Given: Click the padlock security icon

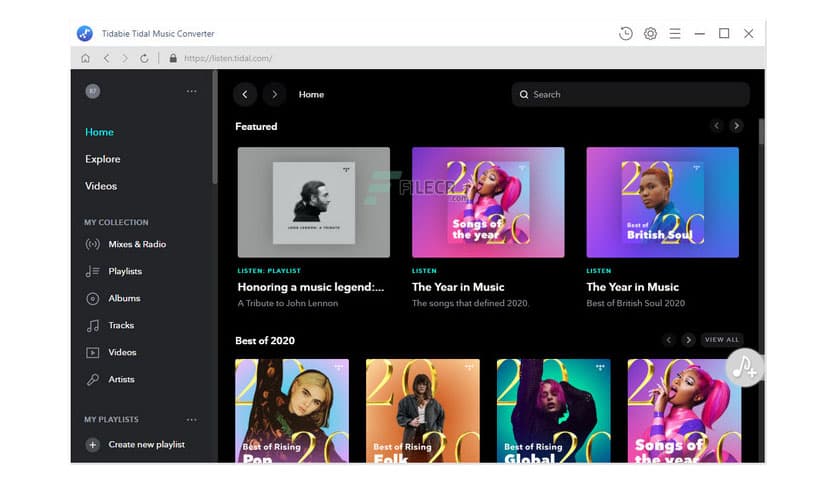Looking at the screenshot, I should pyautogui.click(x=173, y=58).
